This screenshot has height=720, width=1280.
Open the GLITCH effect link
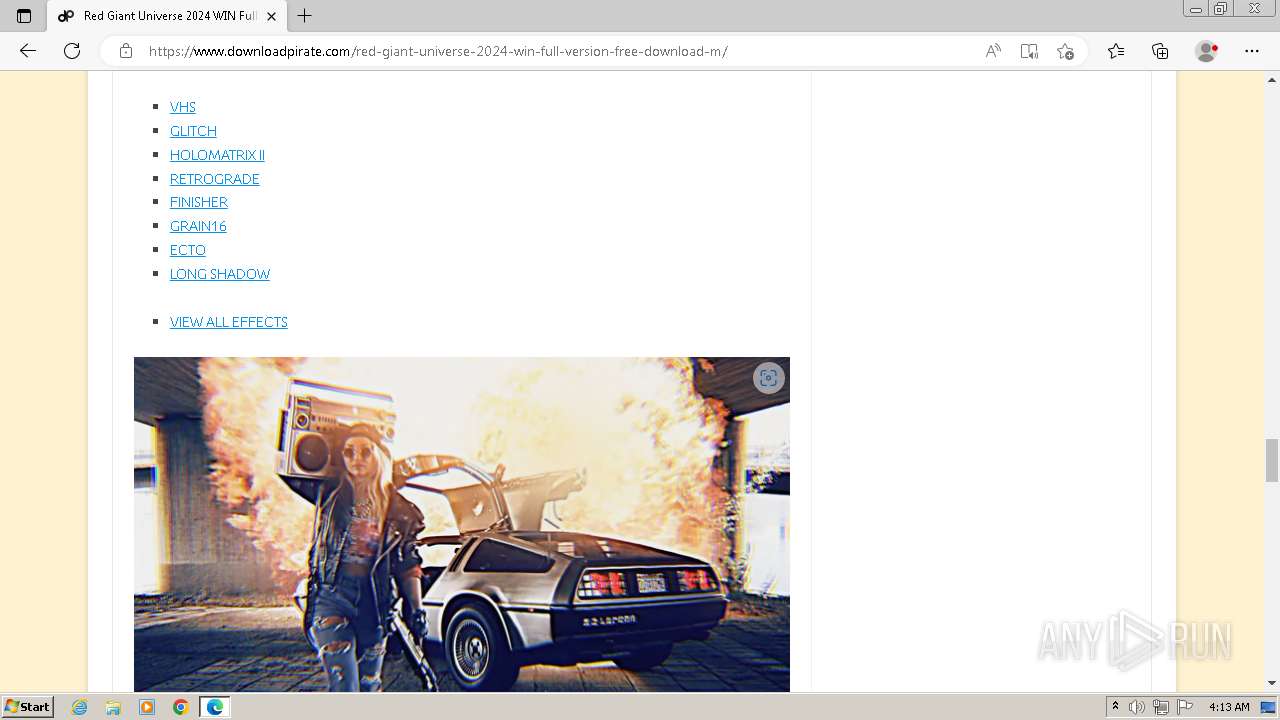coord(193,131)
